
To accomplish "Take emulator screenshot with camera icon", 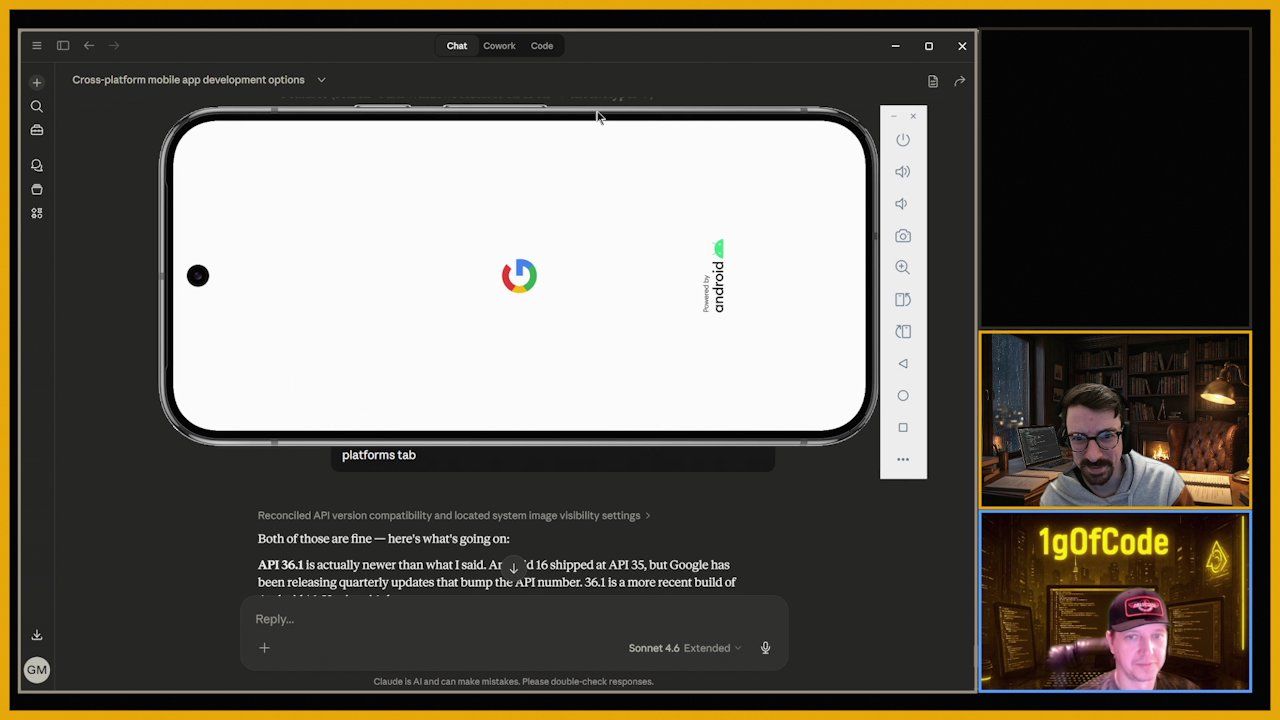I will coord(903,236).
